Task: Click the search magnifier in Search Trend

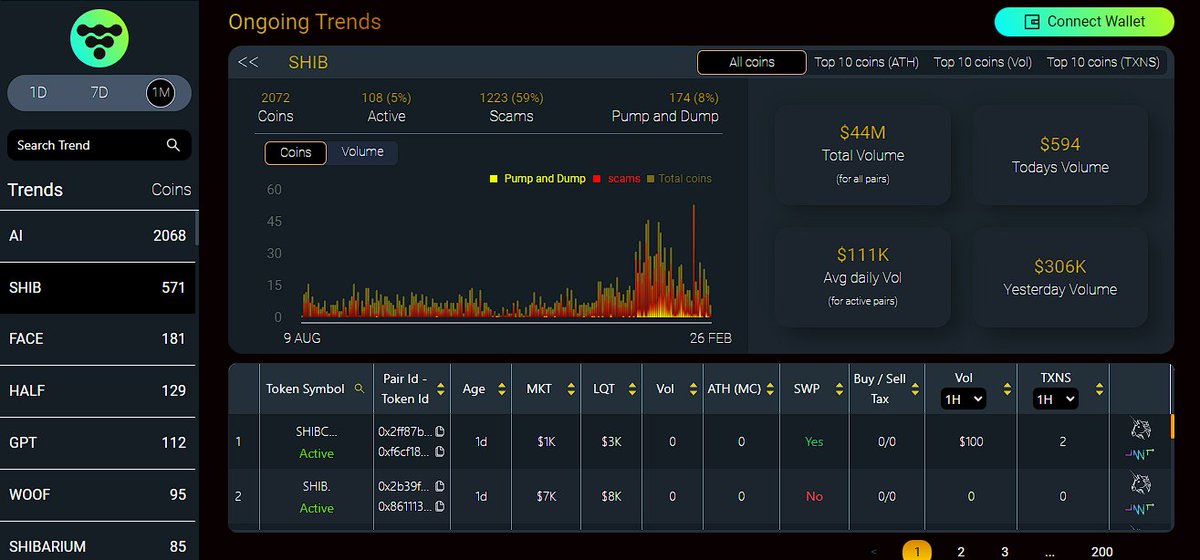Action: coord(173,145)
